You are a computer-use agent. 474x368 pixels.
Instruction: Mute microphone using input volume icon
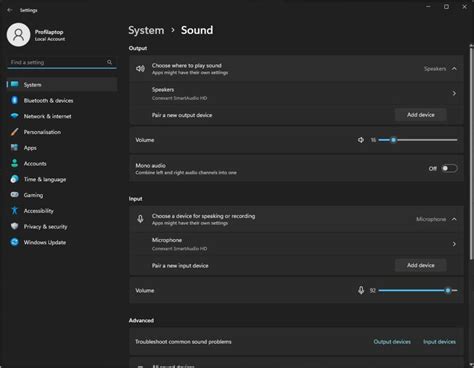[361, 290]
